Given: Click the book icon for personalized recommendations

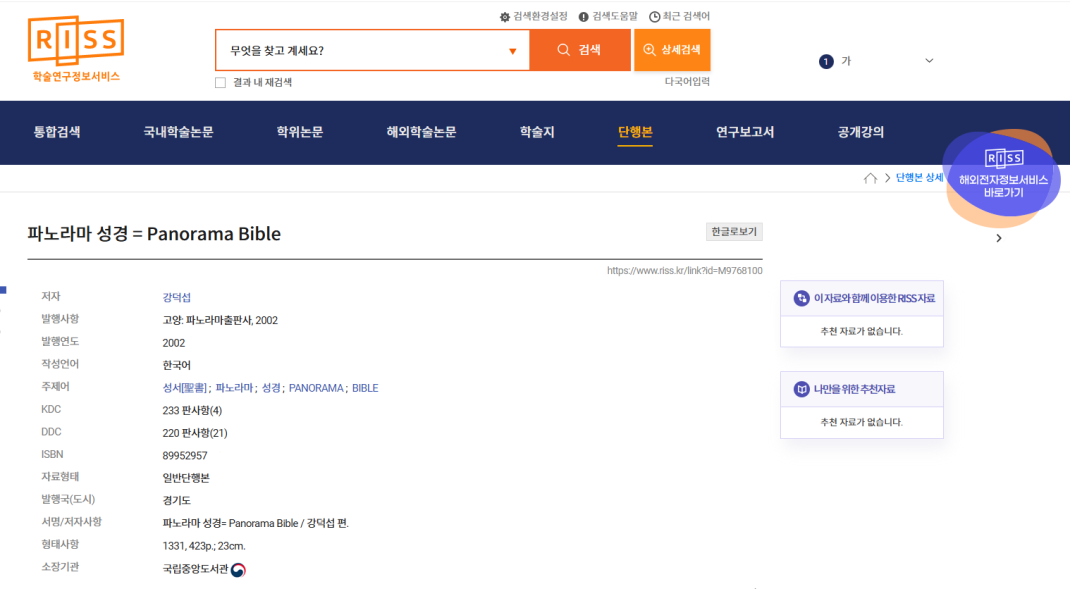Looking at the screenshot, I should point(801,389).
